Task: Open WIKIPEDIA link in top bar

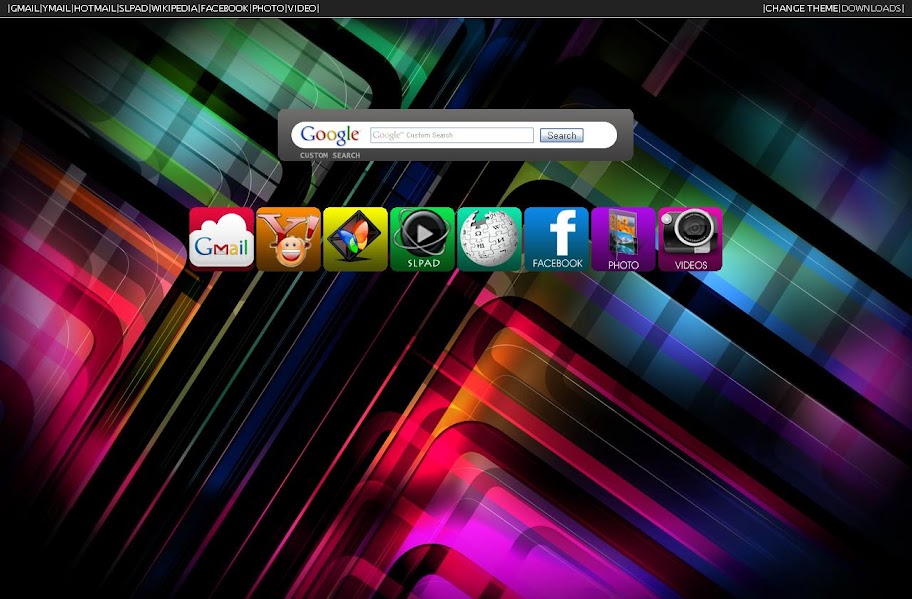Action: tap(174, 8)
